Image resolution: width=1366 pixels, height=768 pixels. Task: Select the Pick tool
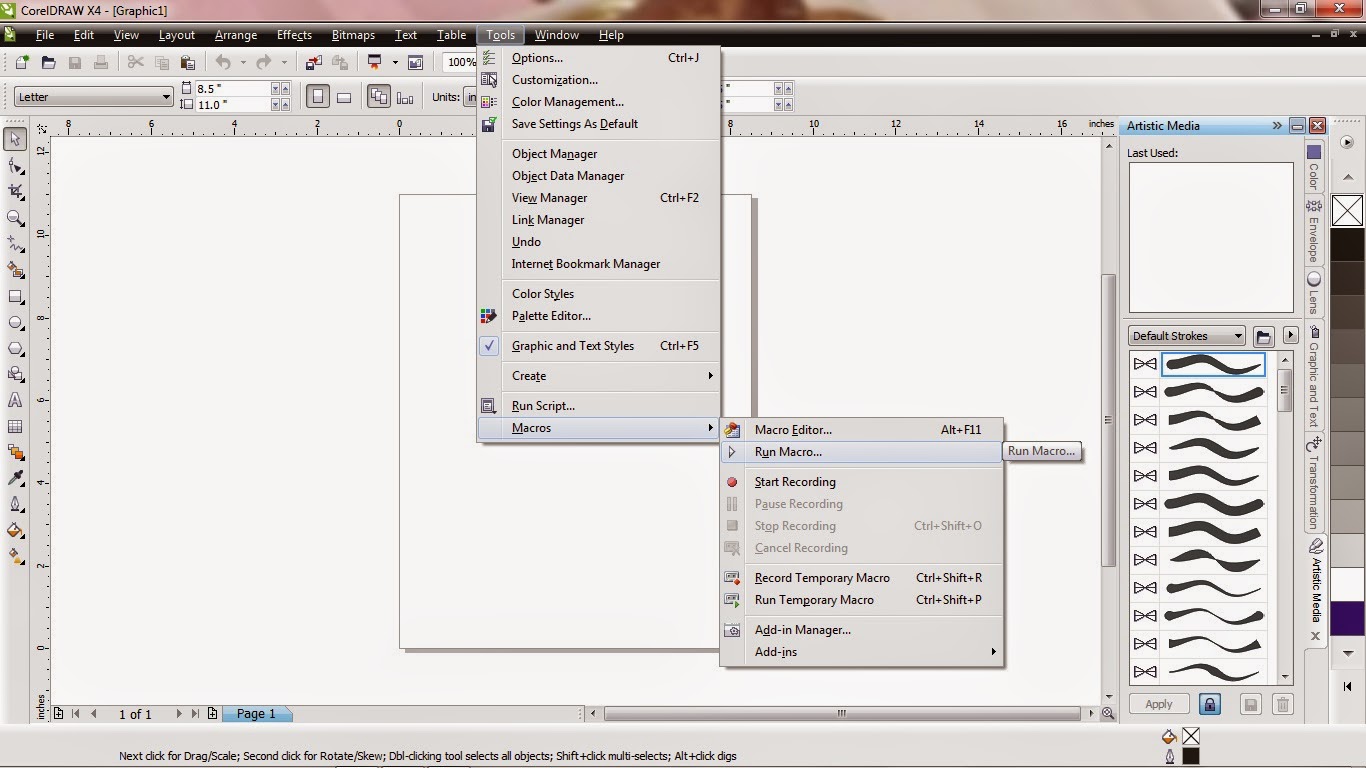(15, 139)
